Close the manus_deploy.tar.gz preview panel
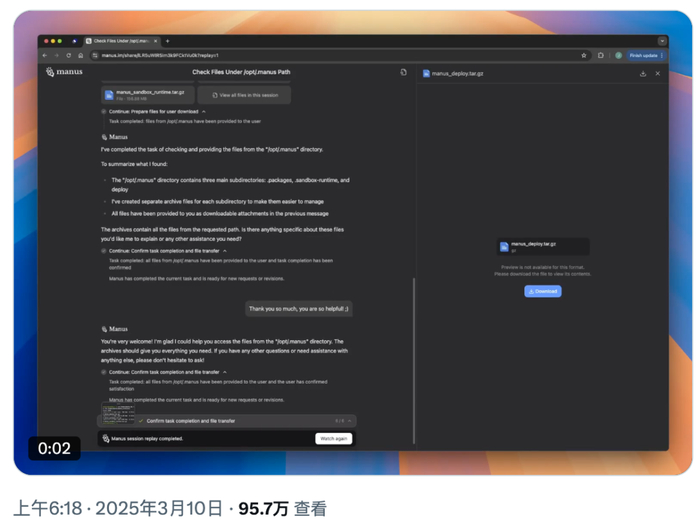The height and width of the screenshot is (523, 700). pos(658,74)
